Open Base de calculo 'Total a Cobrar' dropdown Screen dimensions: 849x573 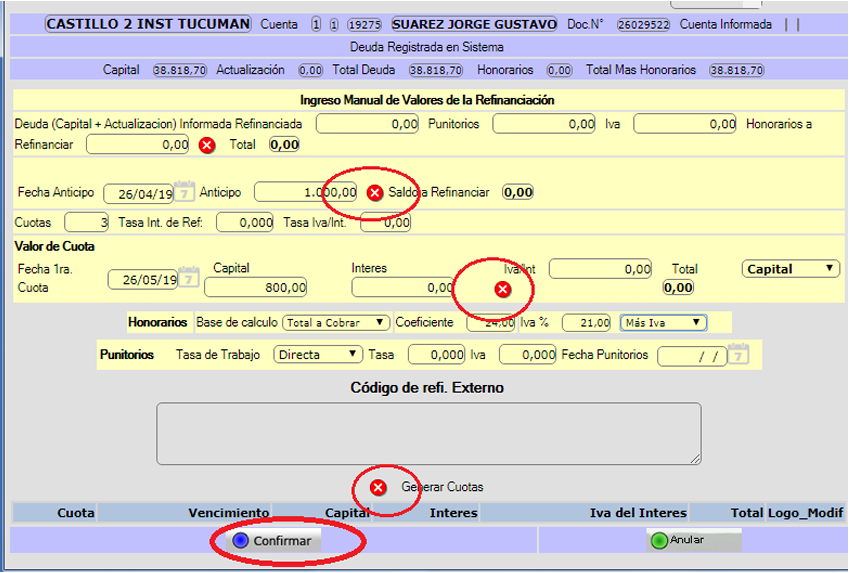click(335, 323)
